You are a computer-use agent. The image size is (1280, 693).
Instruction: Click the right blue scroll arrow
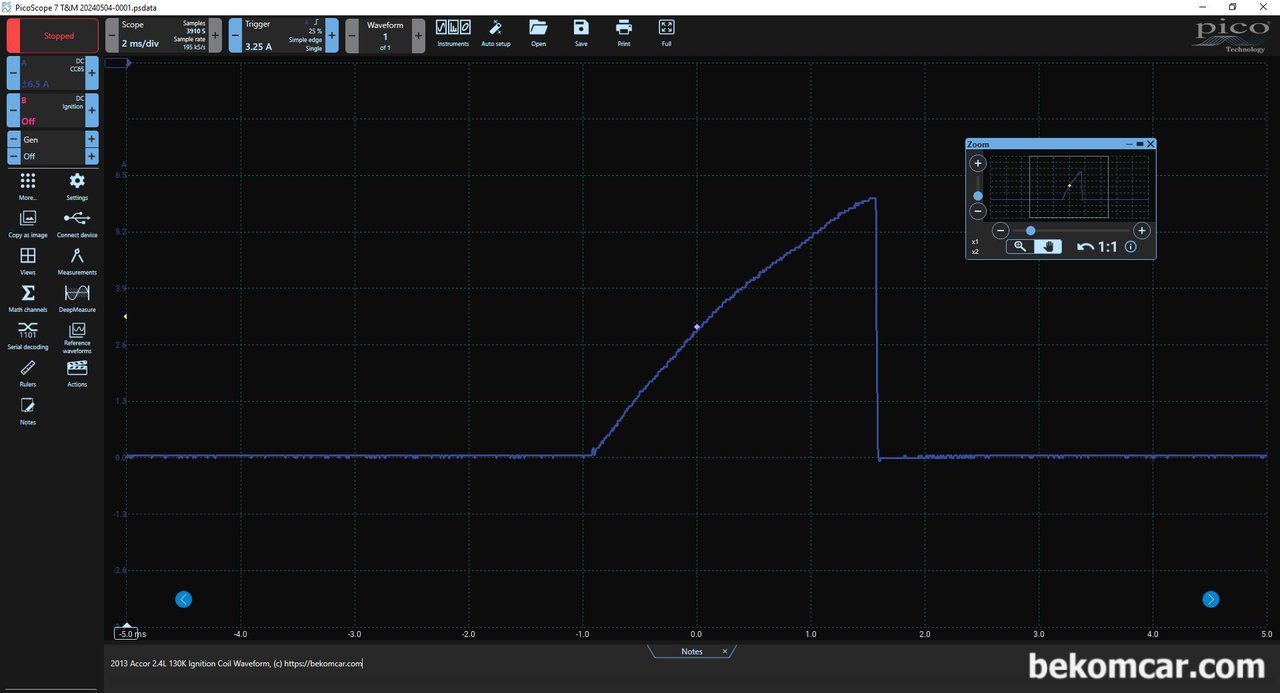[x=1211, y=599]
